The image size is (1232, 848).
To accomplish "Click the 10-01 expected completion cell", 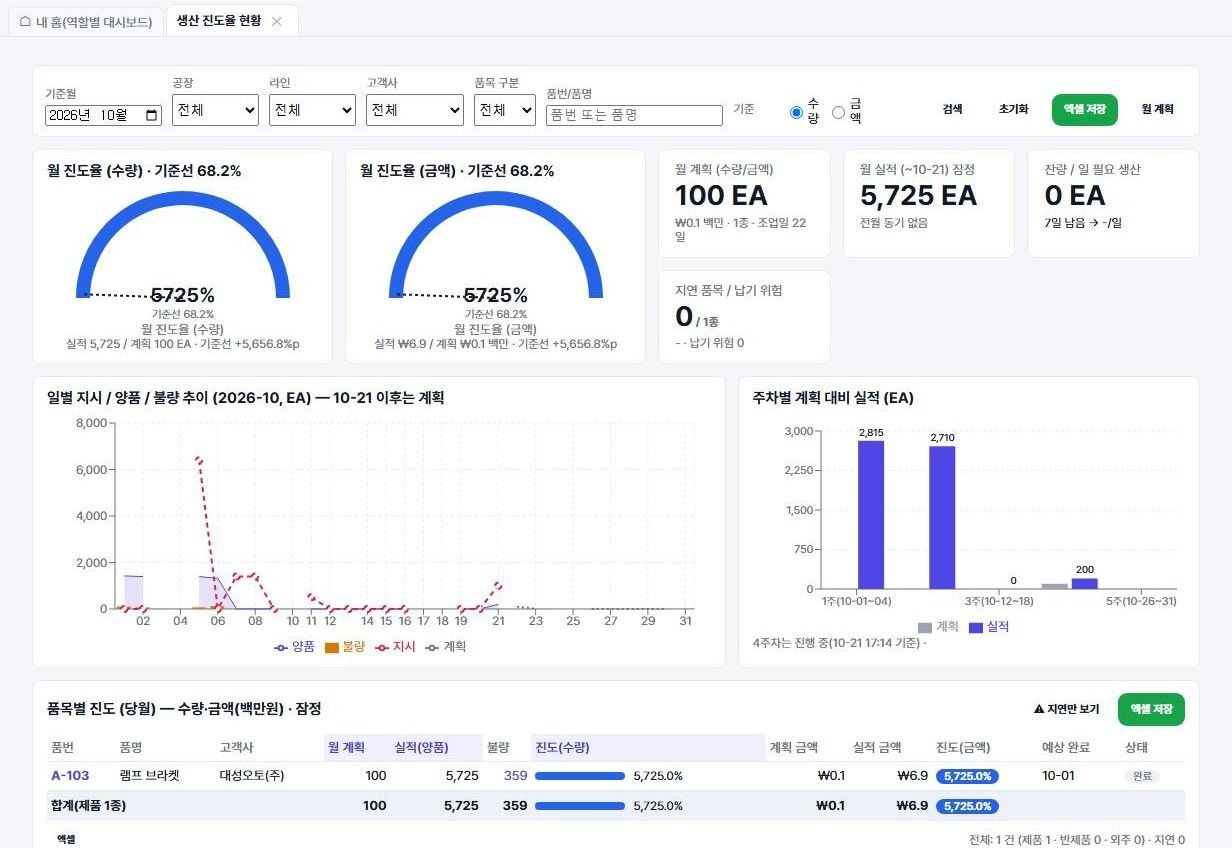I will [x=1056, y=775].
